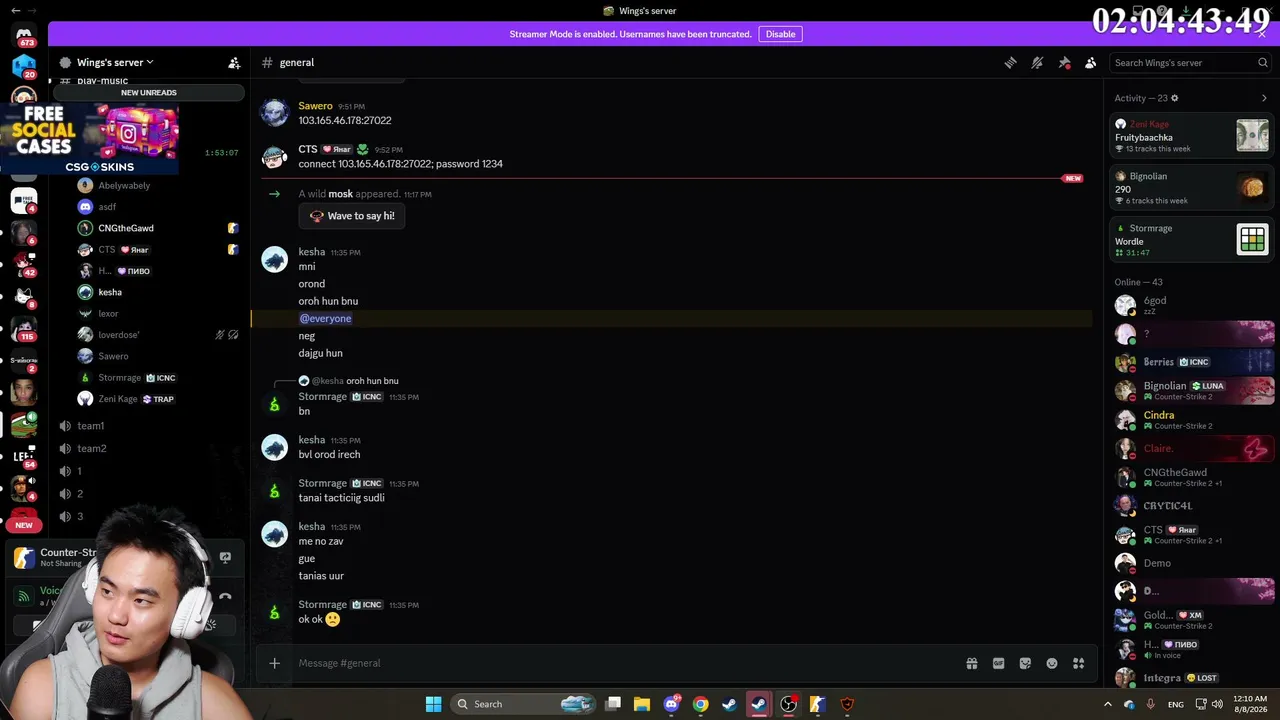This screenshot has width=1280, height=720.
Task: Switch the ENG input language
Action: tap(1176, 704)
